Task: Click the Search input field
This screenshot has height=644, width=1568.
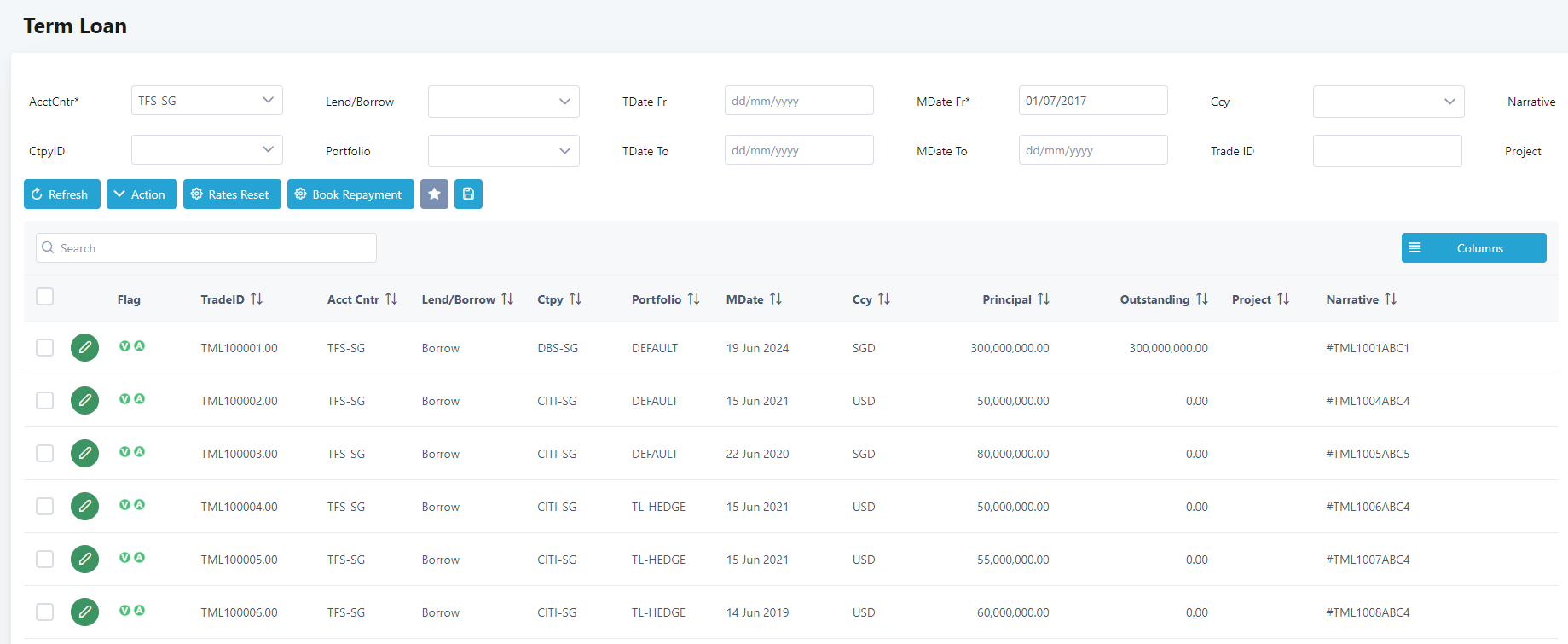Action: pos(206,248)
